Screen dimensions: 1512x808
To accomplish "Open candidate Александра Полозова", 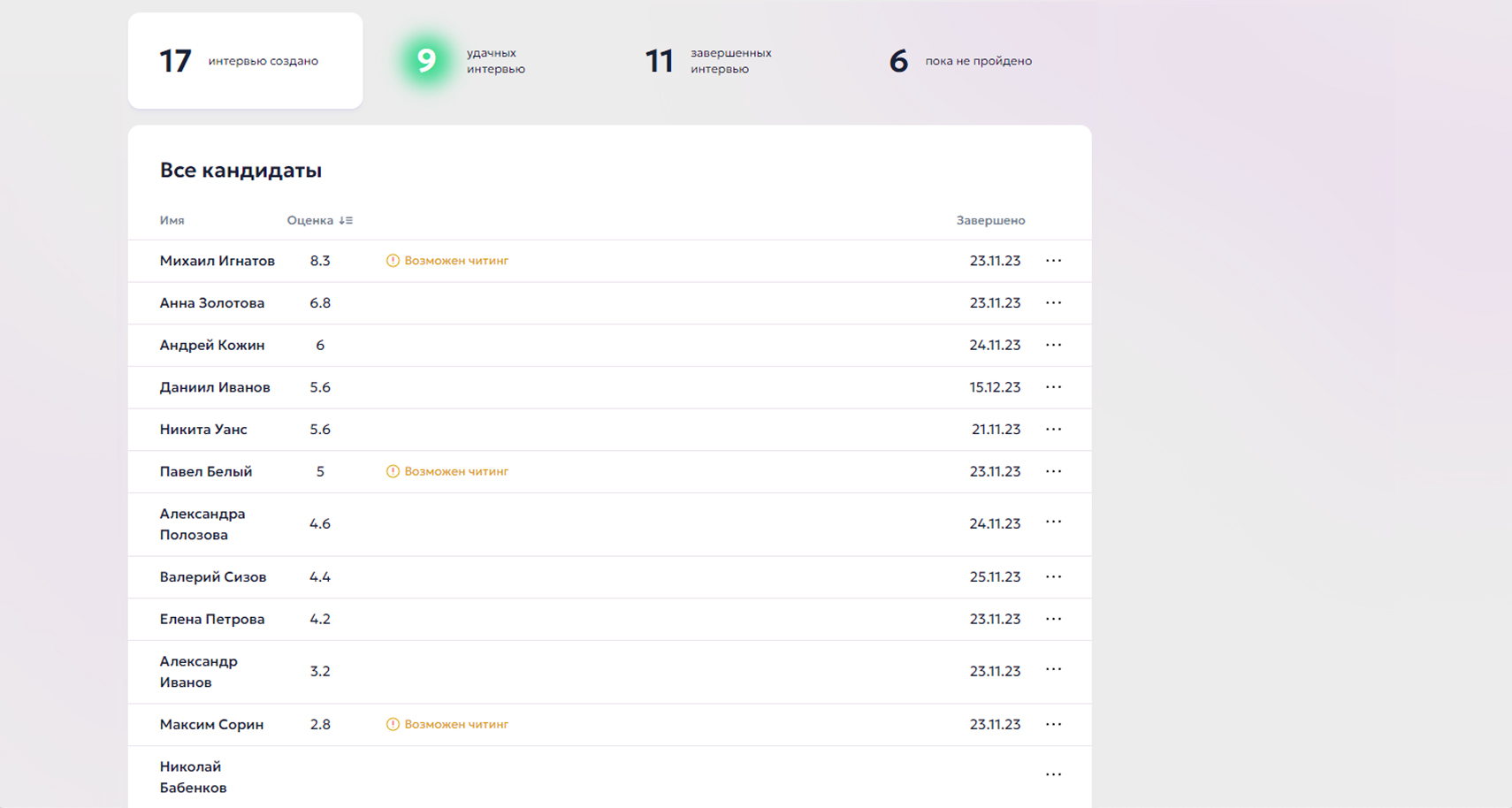I will [202, 524].
